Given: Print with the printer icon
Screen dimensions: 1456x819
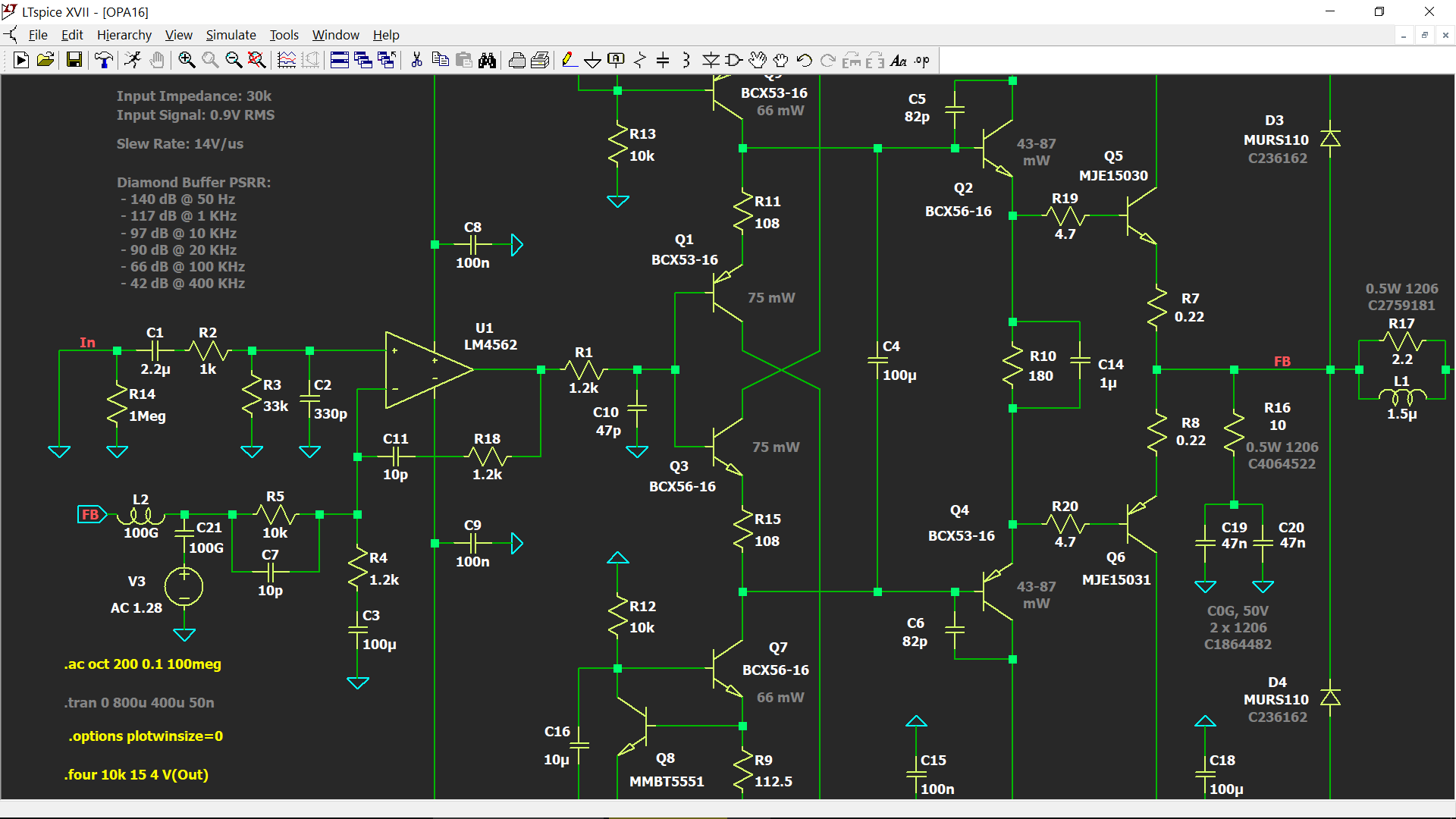Looking at the screenshot, I should [516, 60].
